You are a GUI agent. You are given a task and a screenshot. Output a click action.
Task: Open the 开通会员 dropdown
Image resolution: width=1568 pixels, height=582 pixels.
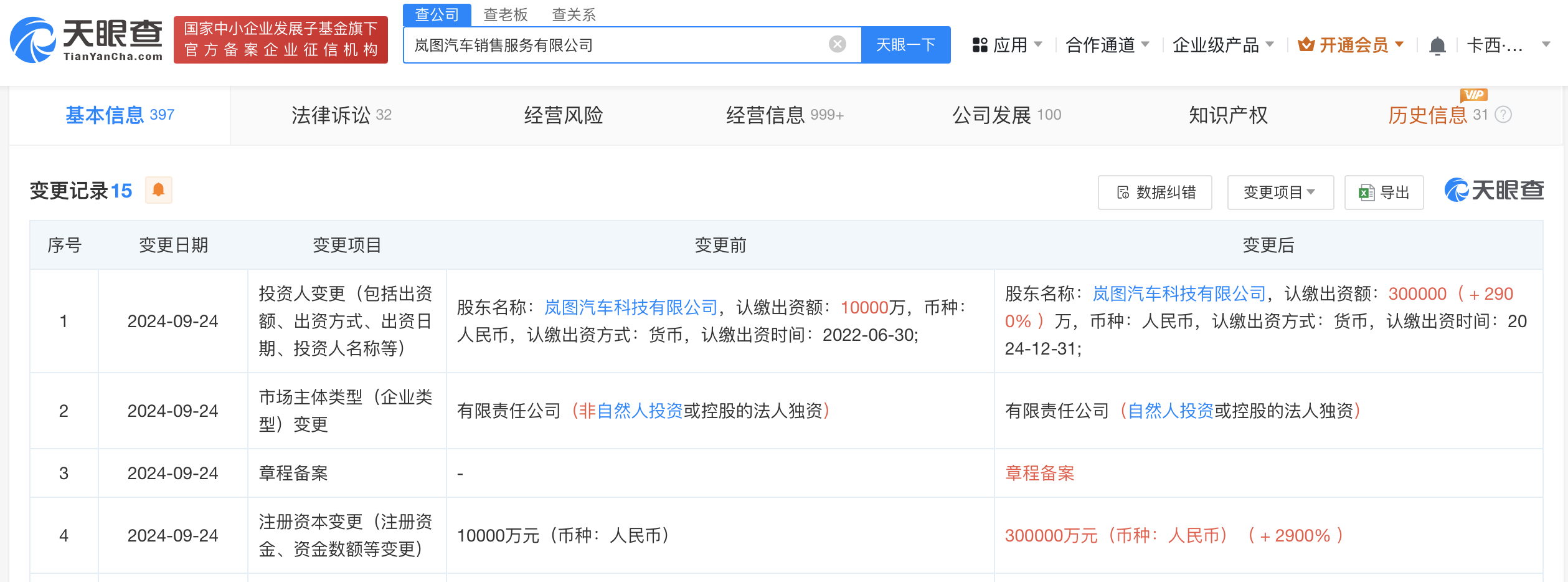(x=1399, y=44)
